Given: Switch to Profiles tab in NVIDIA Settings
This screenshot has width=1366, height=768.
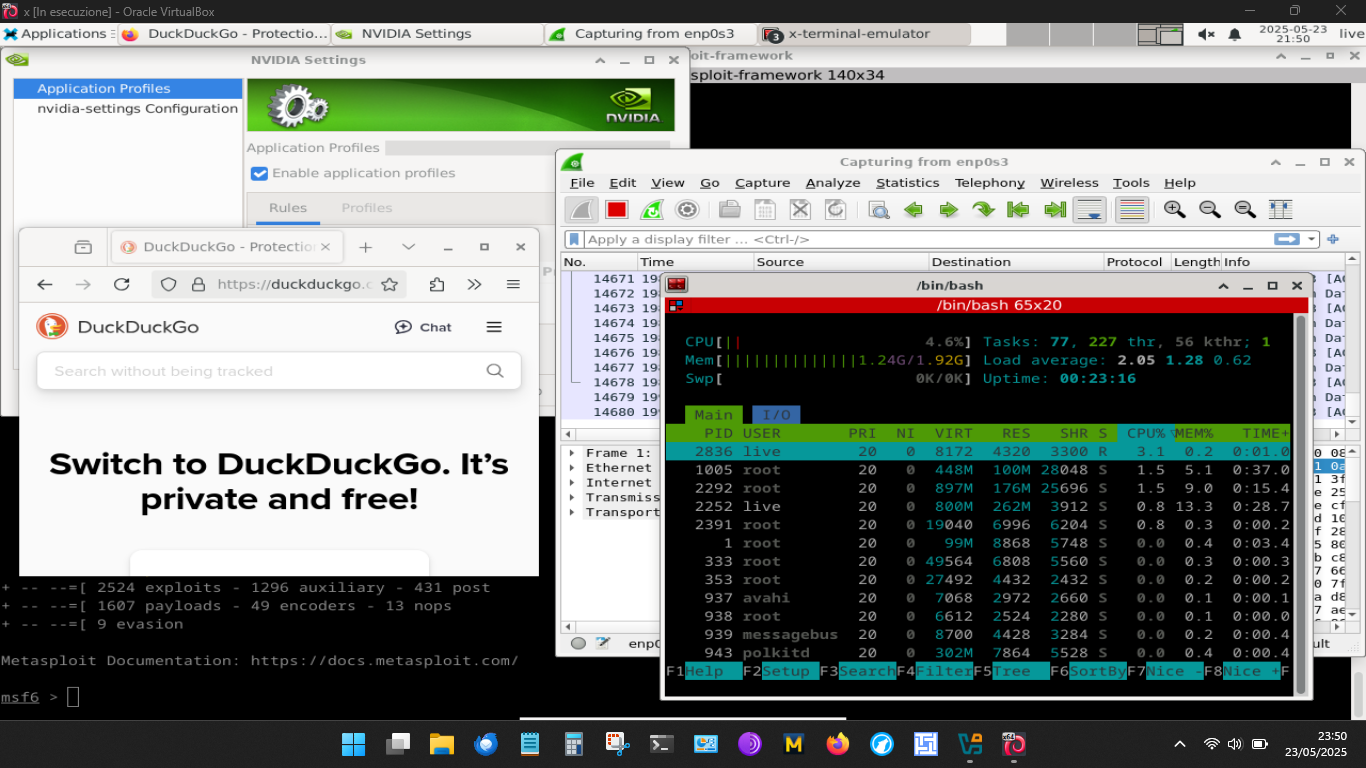Looking at the screenshot, I should (366, 208).
